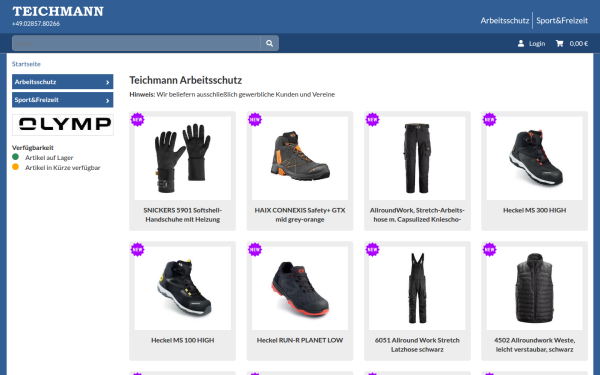Open Arbeitsschutz in the top navigation
This screenshot has width=600, height=375.
click(505, 21)
